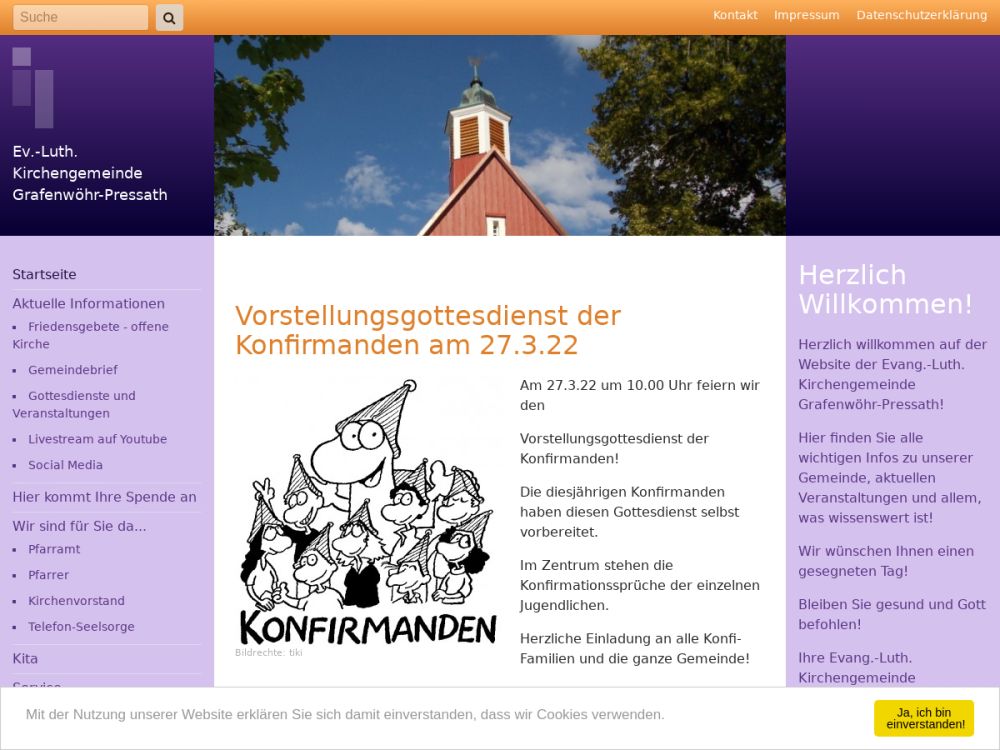
Task: Click the church logo icon
Action: click(x=33, y=87)
